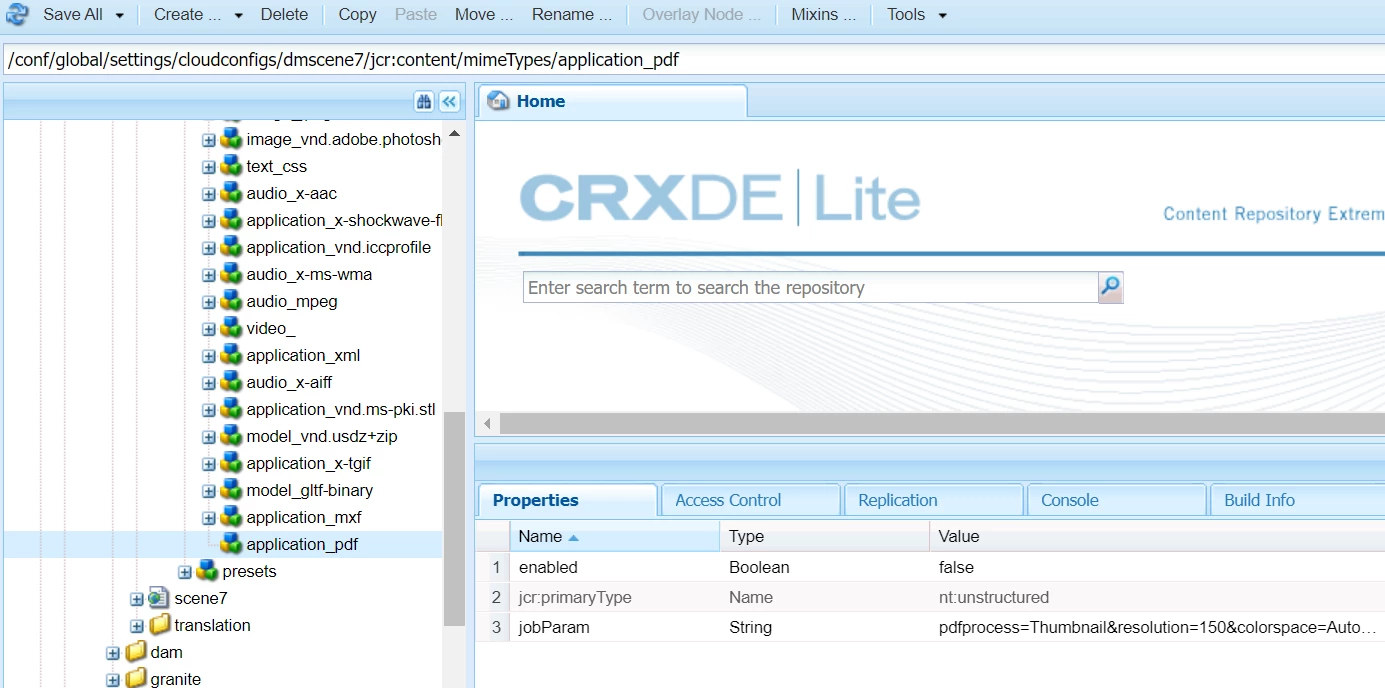The height and width of the screenshot is (688, 1385).
Task: Click the application_pdf node icon
Action: (231, 544)
